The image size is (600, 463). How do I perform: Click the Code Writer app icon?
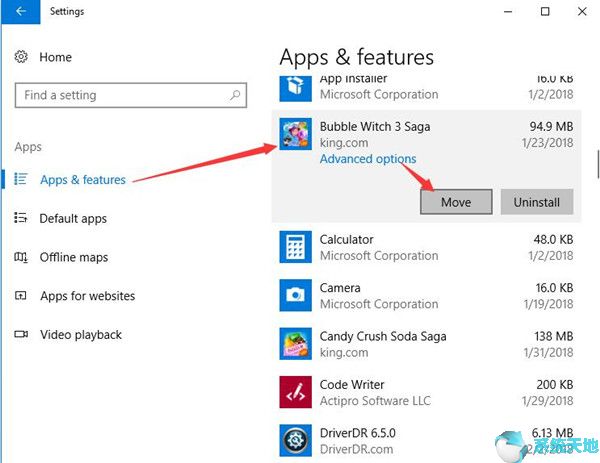[x=295, y=392]
